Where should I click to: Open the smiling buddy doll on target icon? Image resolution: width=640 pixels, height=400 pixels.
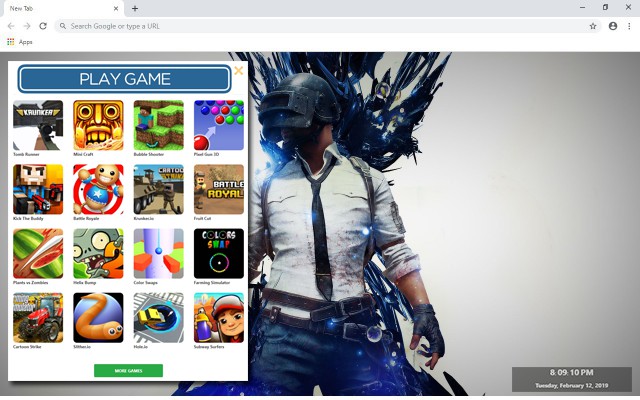pyautogui.click(x=98, y=189)
